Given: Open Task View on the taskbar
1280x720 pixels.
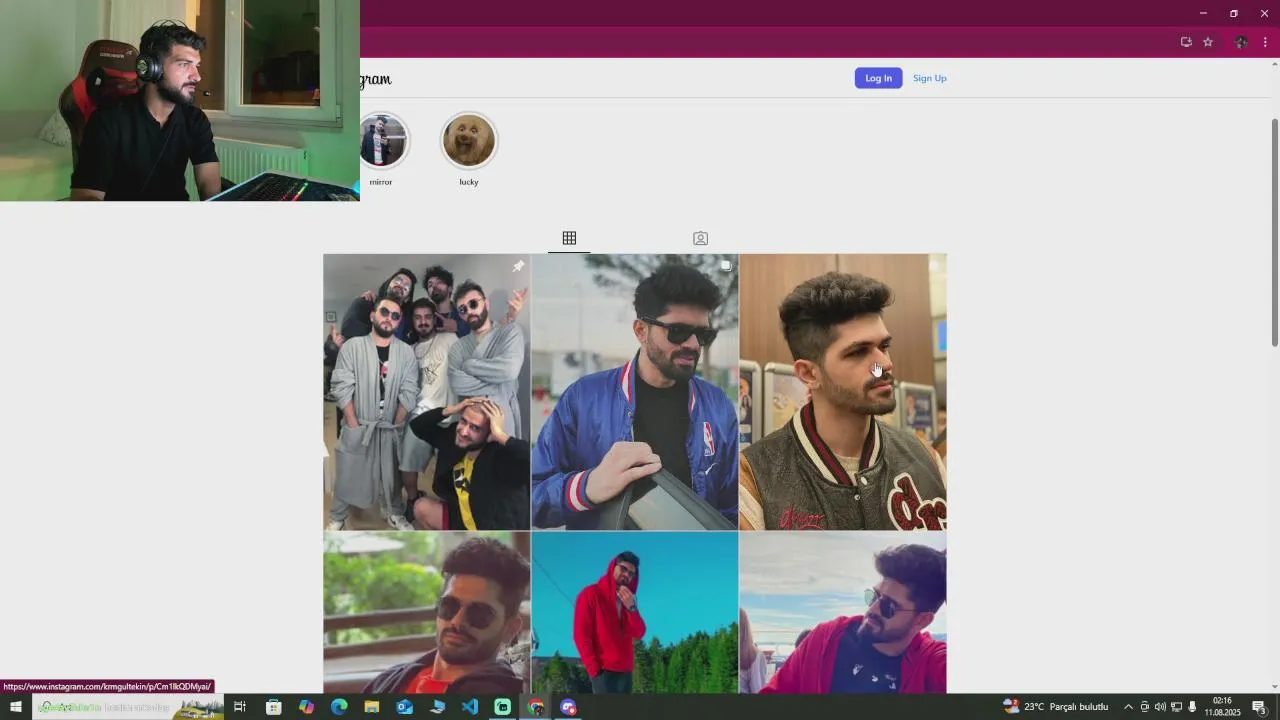Looking at the screenshot, I should 240,707.
